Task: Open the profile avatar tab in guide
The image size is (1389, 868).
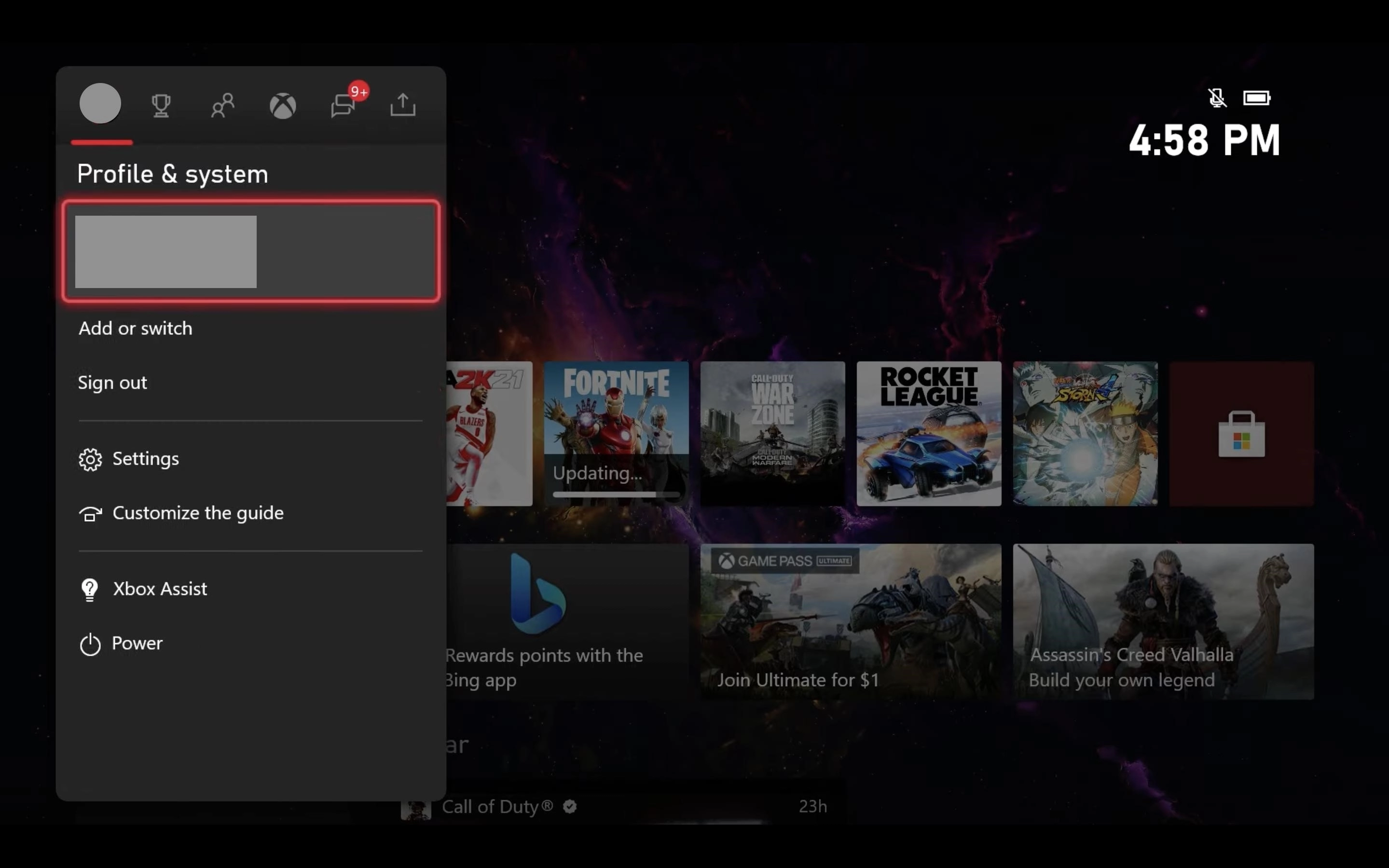Action: click(100, 103)
